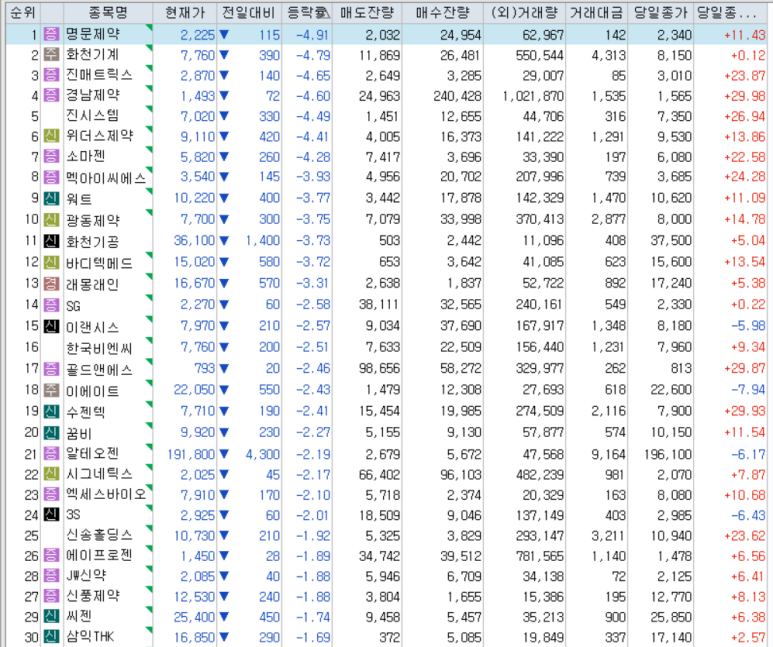
Task: Sort by the 순위 column header
Action: [x=23, y=12]
